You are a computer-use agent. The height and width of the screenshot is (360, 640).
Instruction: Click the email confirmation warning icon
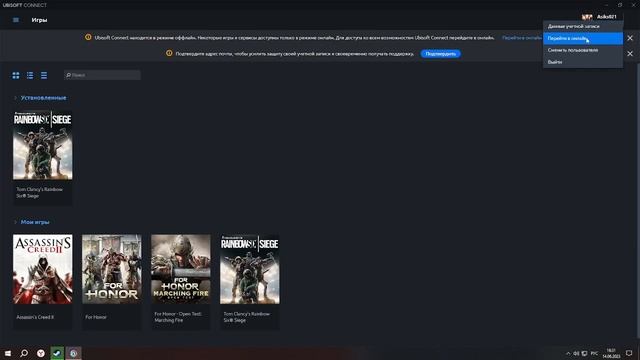[x=169, y=53]
